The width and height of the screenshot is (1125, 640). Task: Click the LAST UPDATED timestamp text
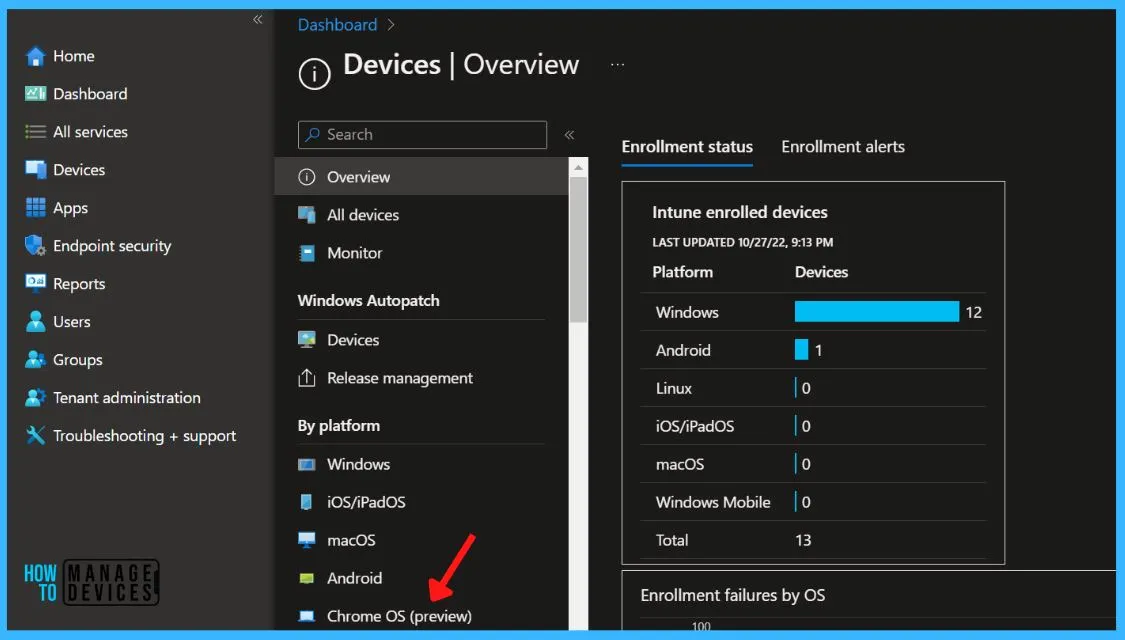743,243
